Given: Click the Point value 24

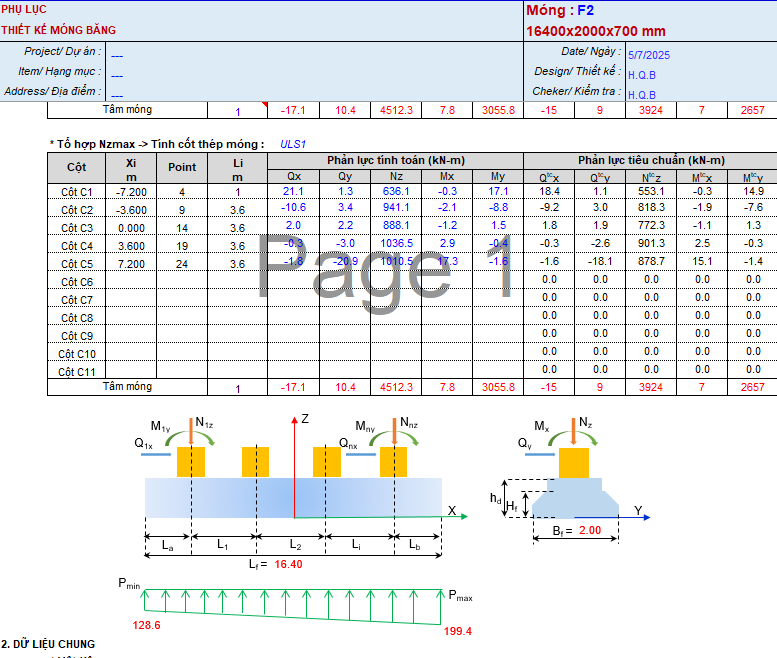Looking at the screenshot, I should [x=182, y=264].
